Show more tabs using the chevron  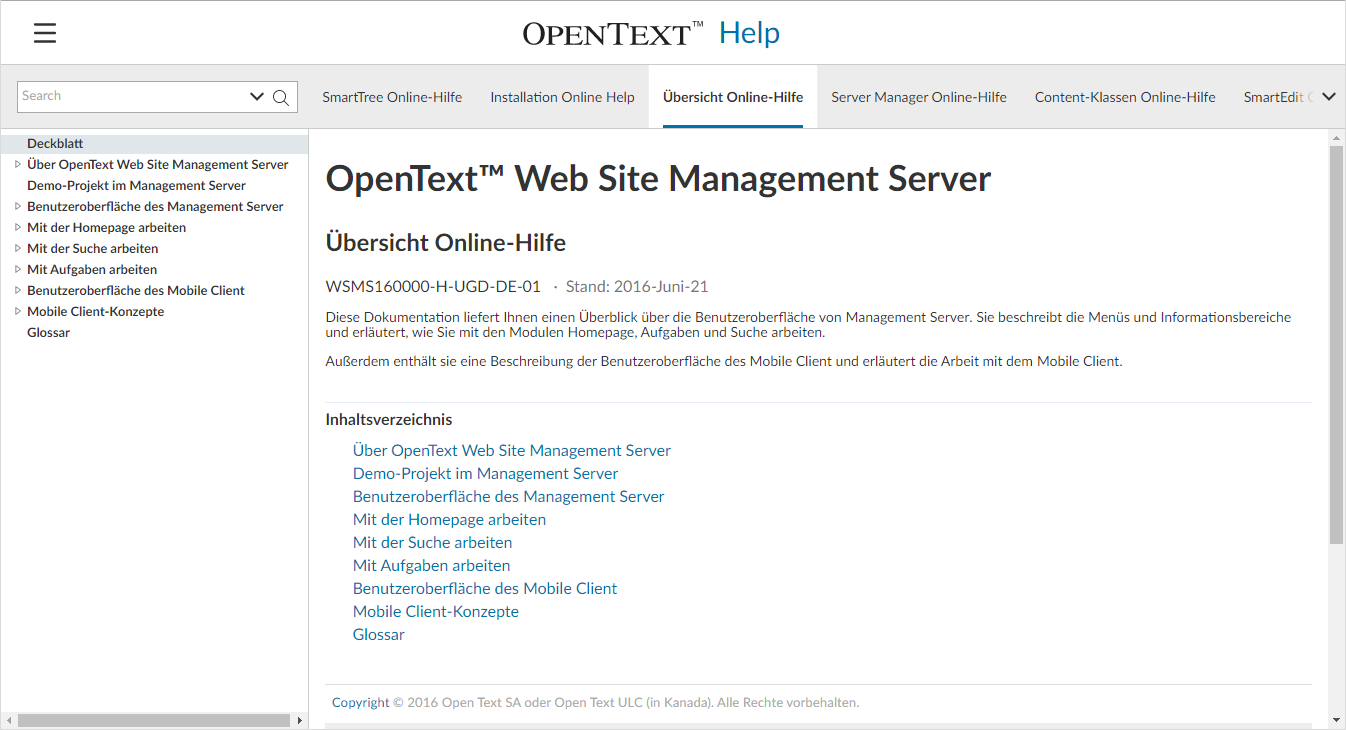tap(1328, 97)
